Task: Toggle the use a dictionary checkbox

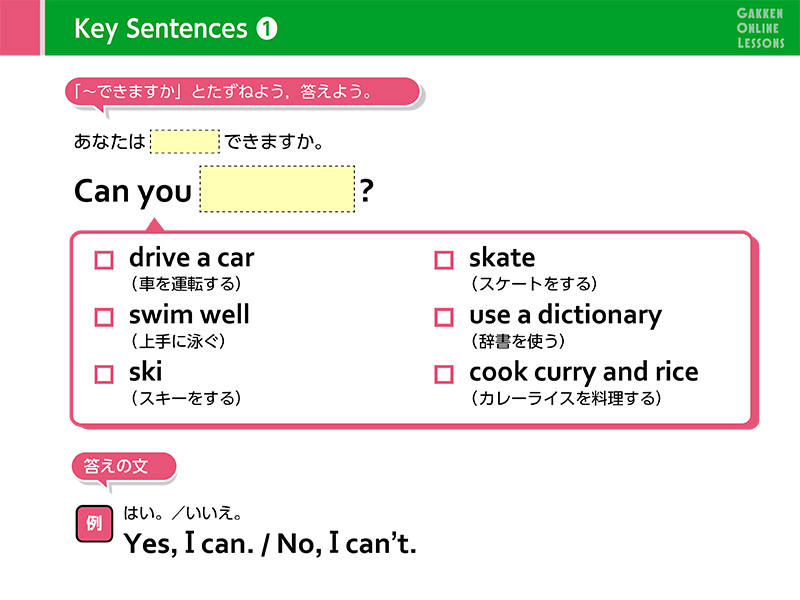Action: click(443, 317)
